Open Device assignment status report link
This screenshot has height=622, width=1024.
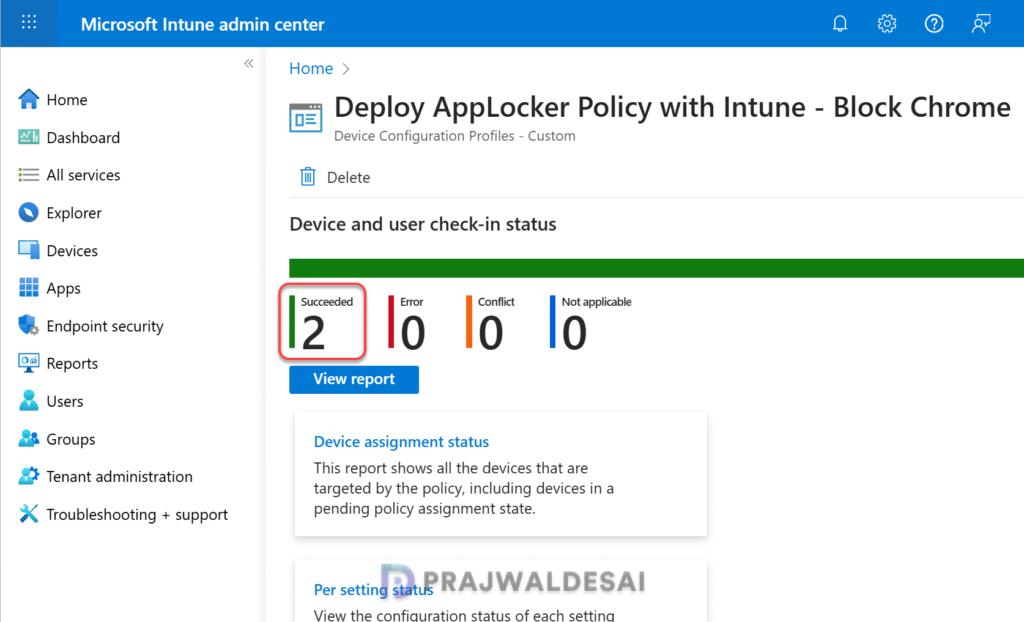tap(401, 442)
